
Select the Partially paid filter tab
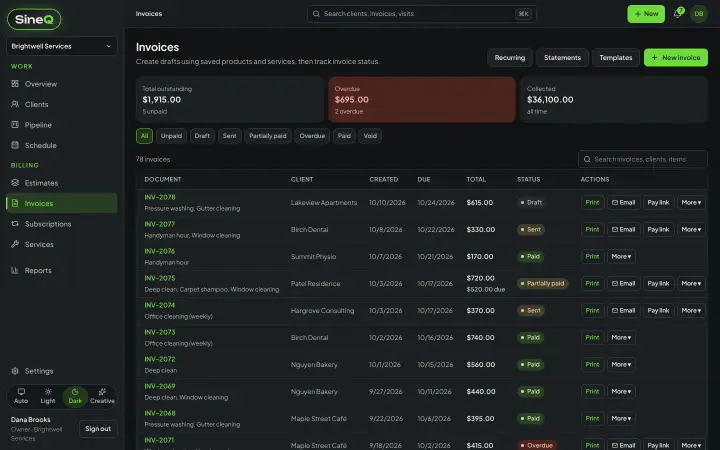coord(268,136)
